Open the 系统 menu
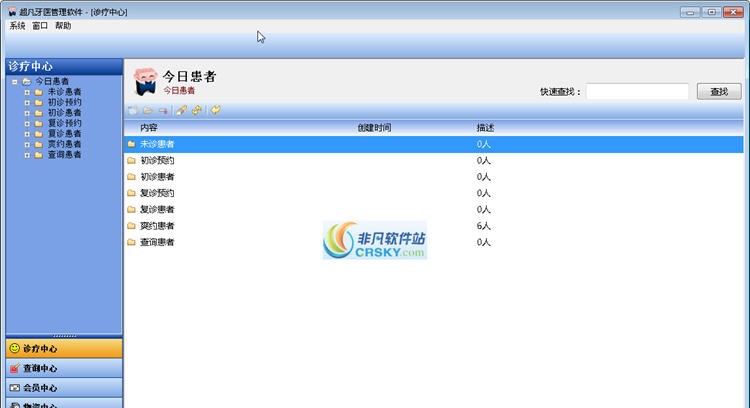The image size is (750, 408). point(17,26)
